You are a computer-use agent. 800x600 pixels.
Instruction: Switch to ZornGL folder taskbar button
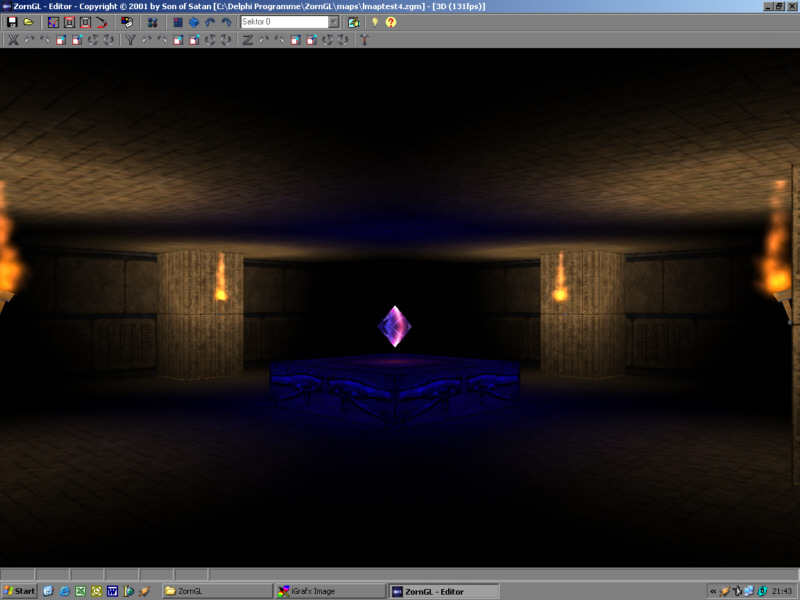pos(216,591)
